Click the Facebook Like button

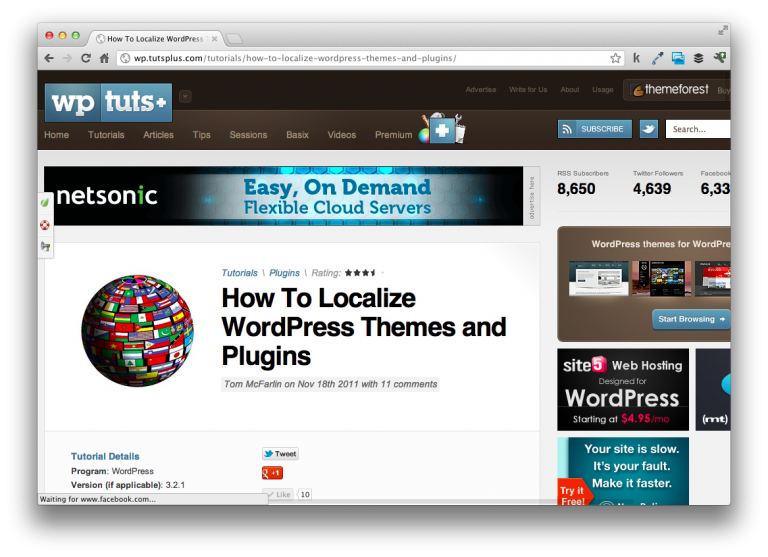(278, 494)
